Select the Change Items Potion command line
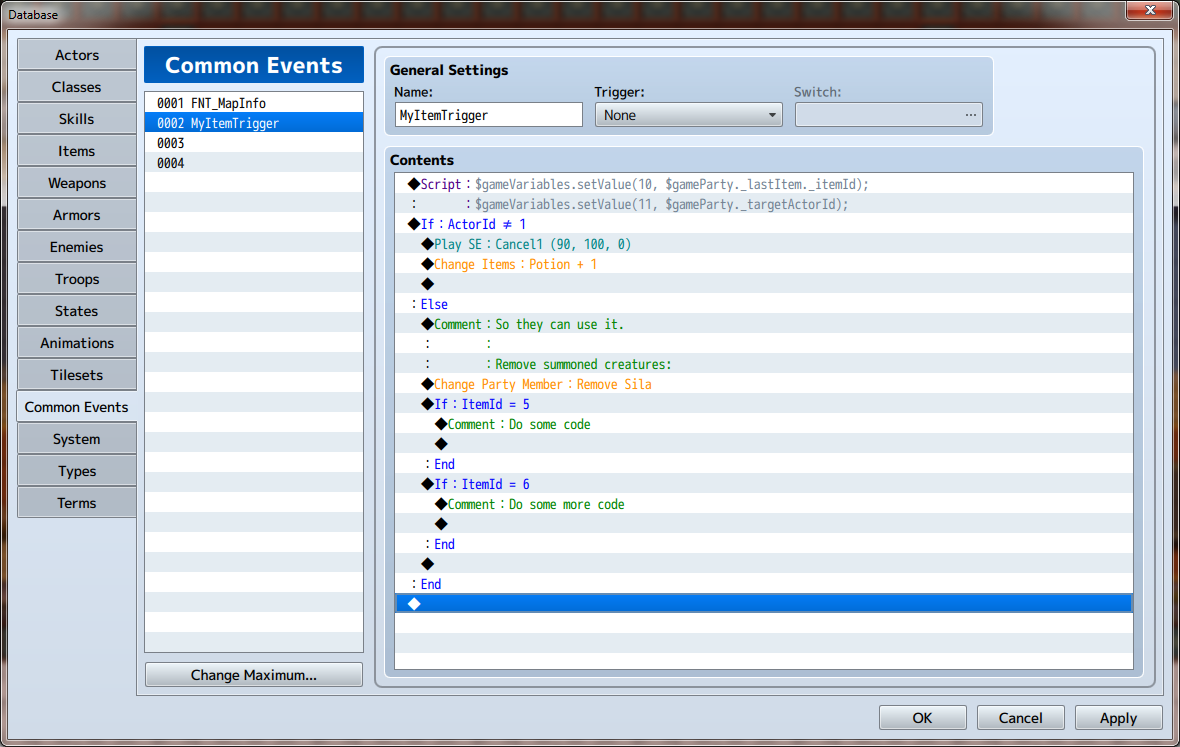Image resolution: width=1180 pixels, height=747 pixels. (x=515, y=264)
